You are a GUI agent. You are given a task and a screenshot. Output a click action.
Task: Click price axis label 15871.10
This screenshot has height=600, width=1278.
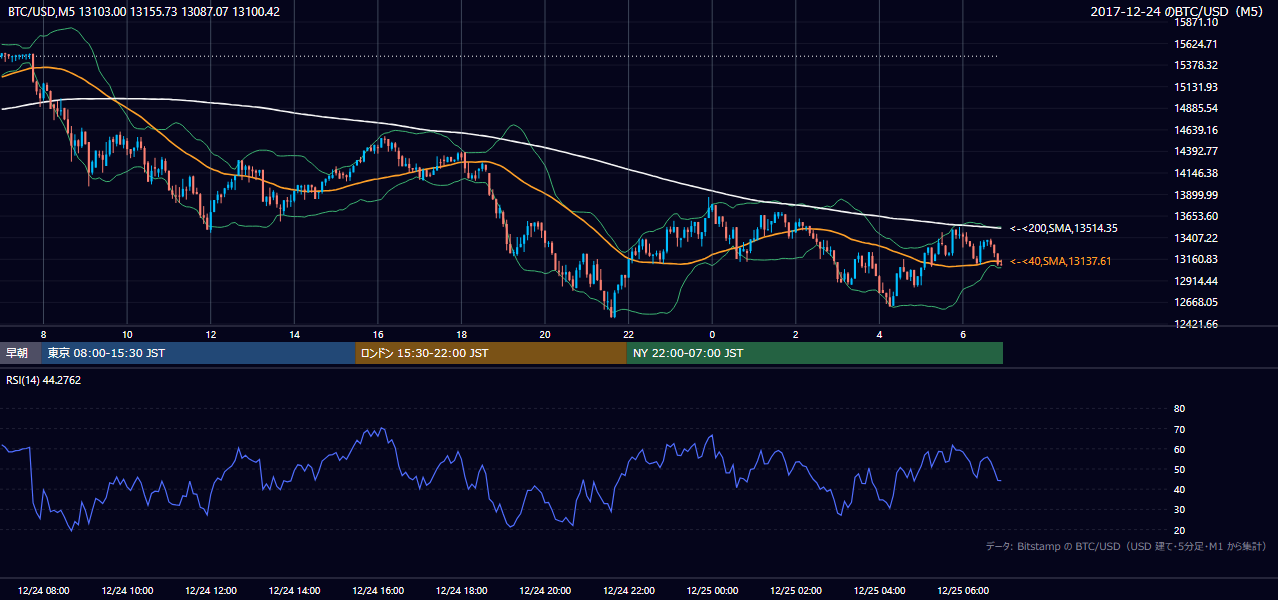tap(1195, 23)
